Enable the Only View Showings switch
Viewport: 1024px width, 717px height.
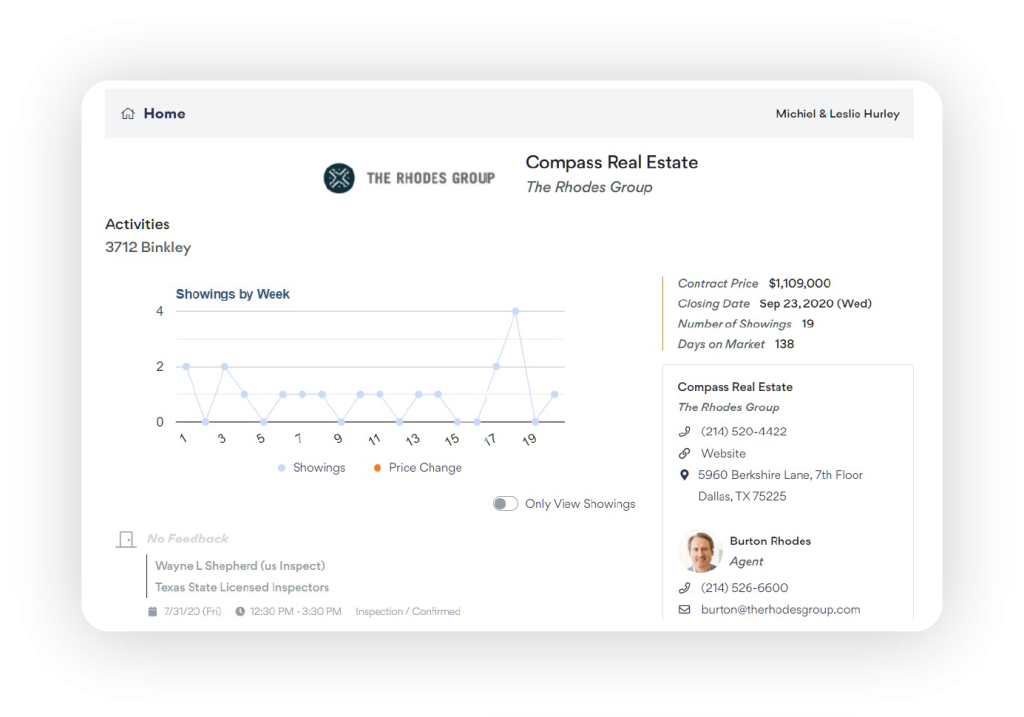pyautogui.click(x=505, y=504)
